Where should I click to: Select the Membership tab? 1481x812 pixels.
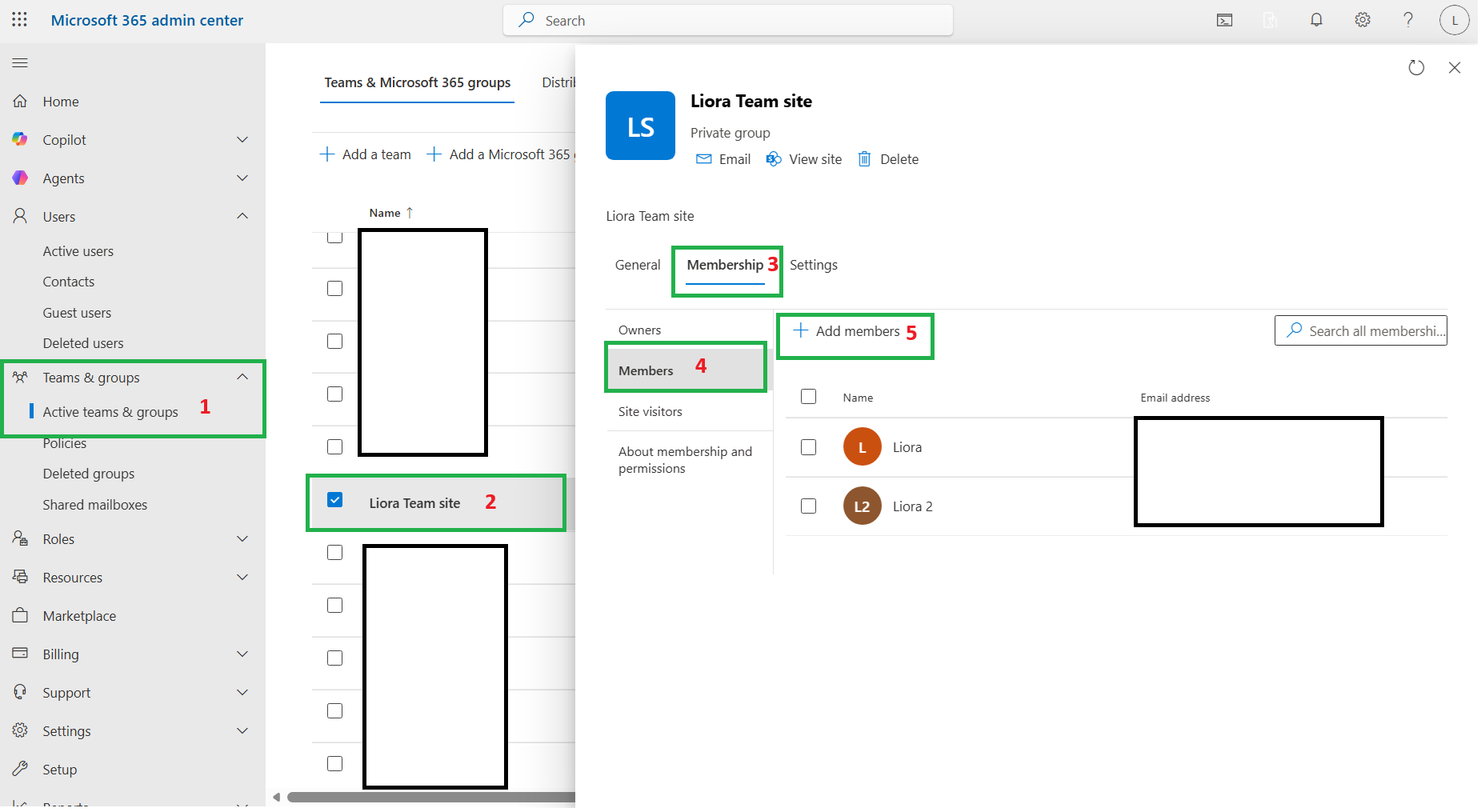coord(725,265)
